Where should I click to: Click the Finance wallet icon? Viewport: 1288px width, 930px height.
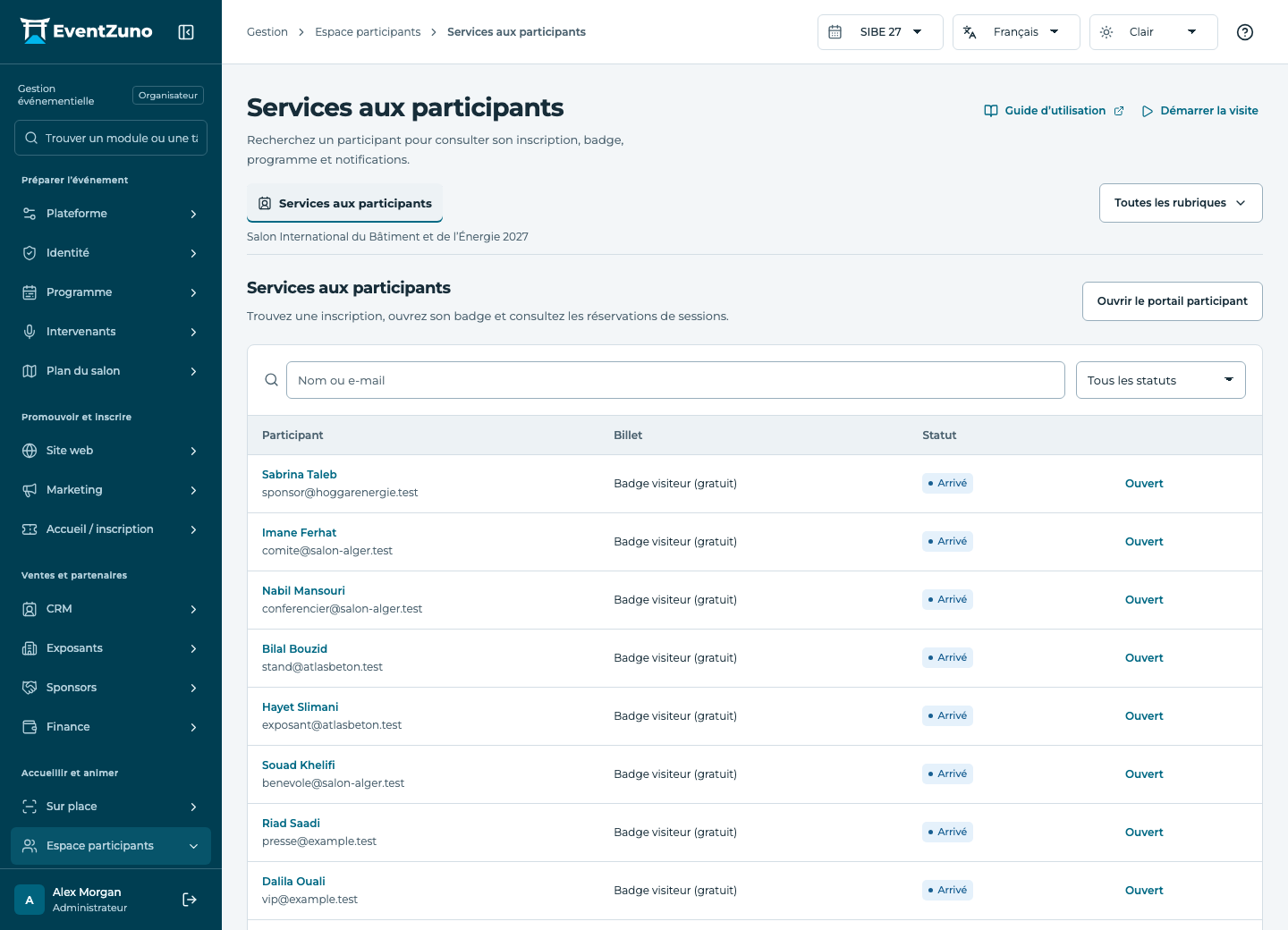pyautogui.click(x=30, y=727)
